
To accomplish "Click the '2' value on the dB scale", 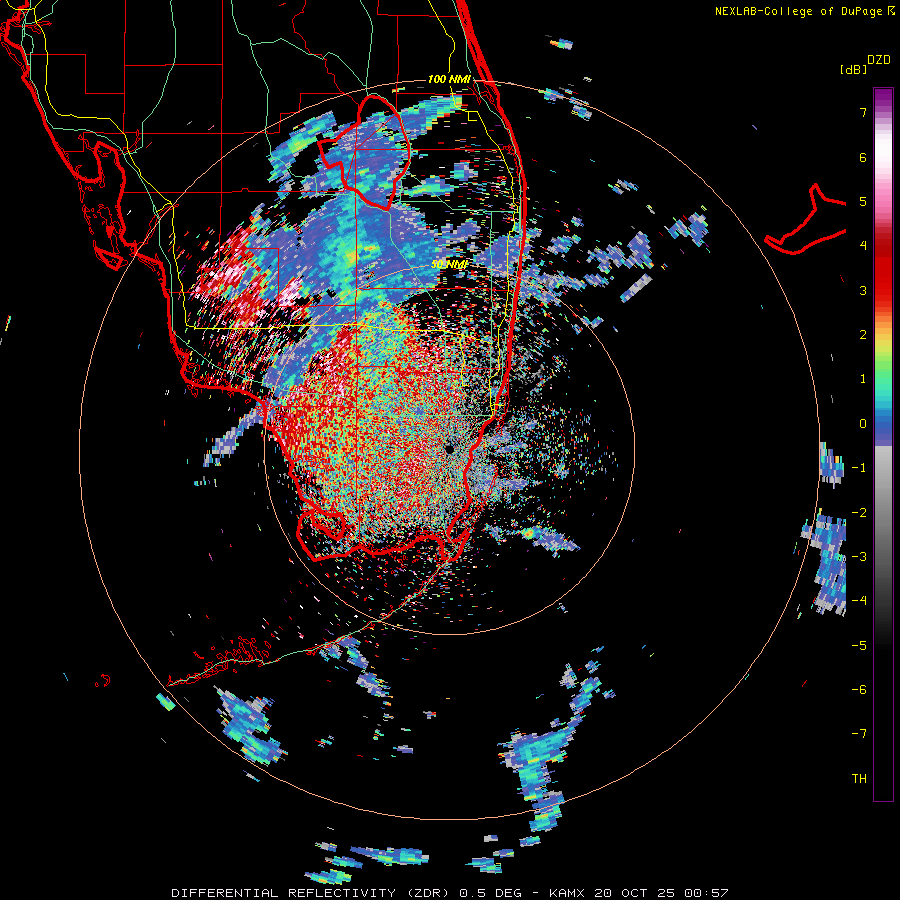I will click(863, 335).
